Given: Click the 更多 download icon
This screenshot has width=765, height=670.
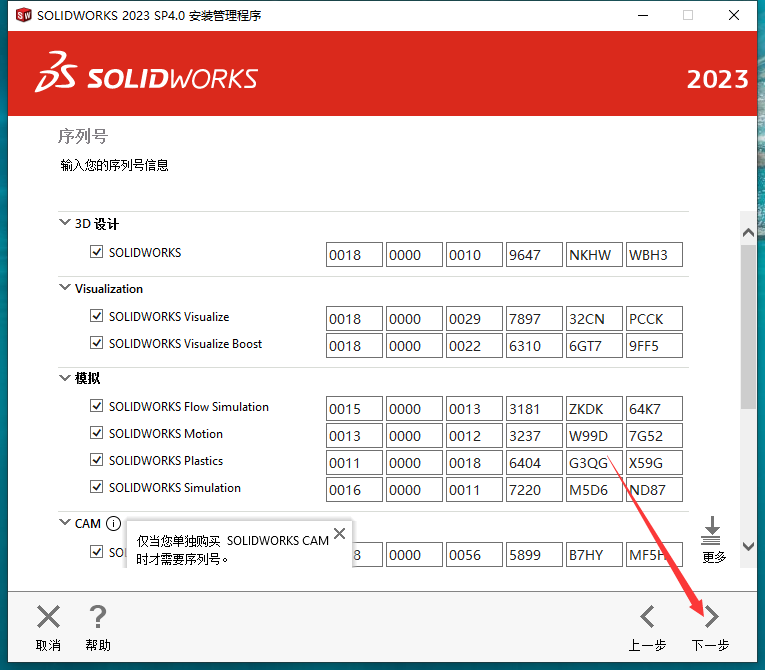Looking at the screenshot, I should (711, 530).
